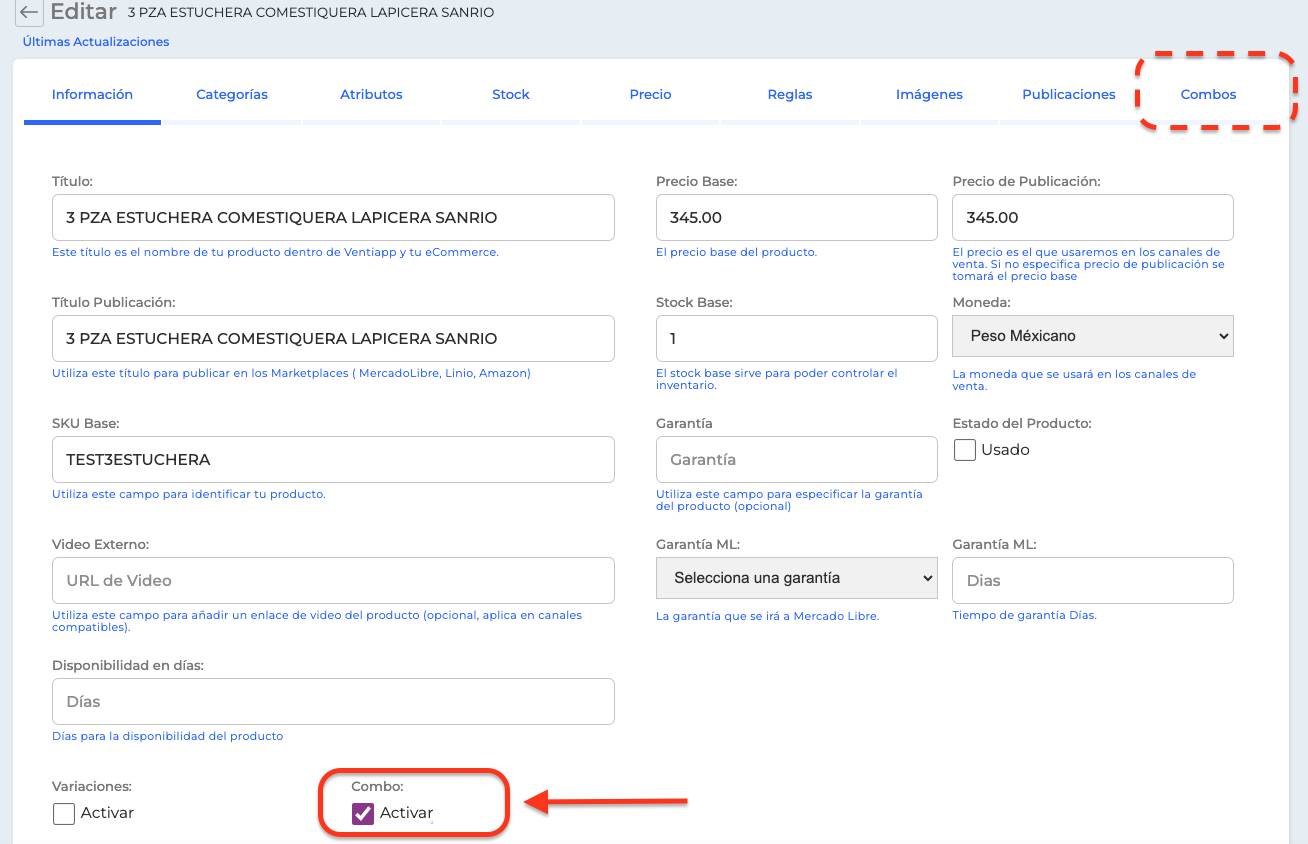
Task: Edit the Precio de Publicación field
Action: tap(1093, 217)
